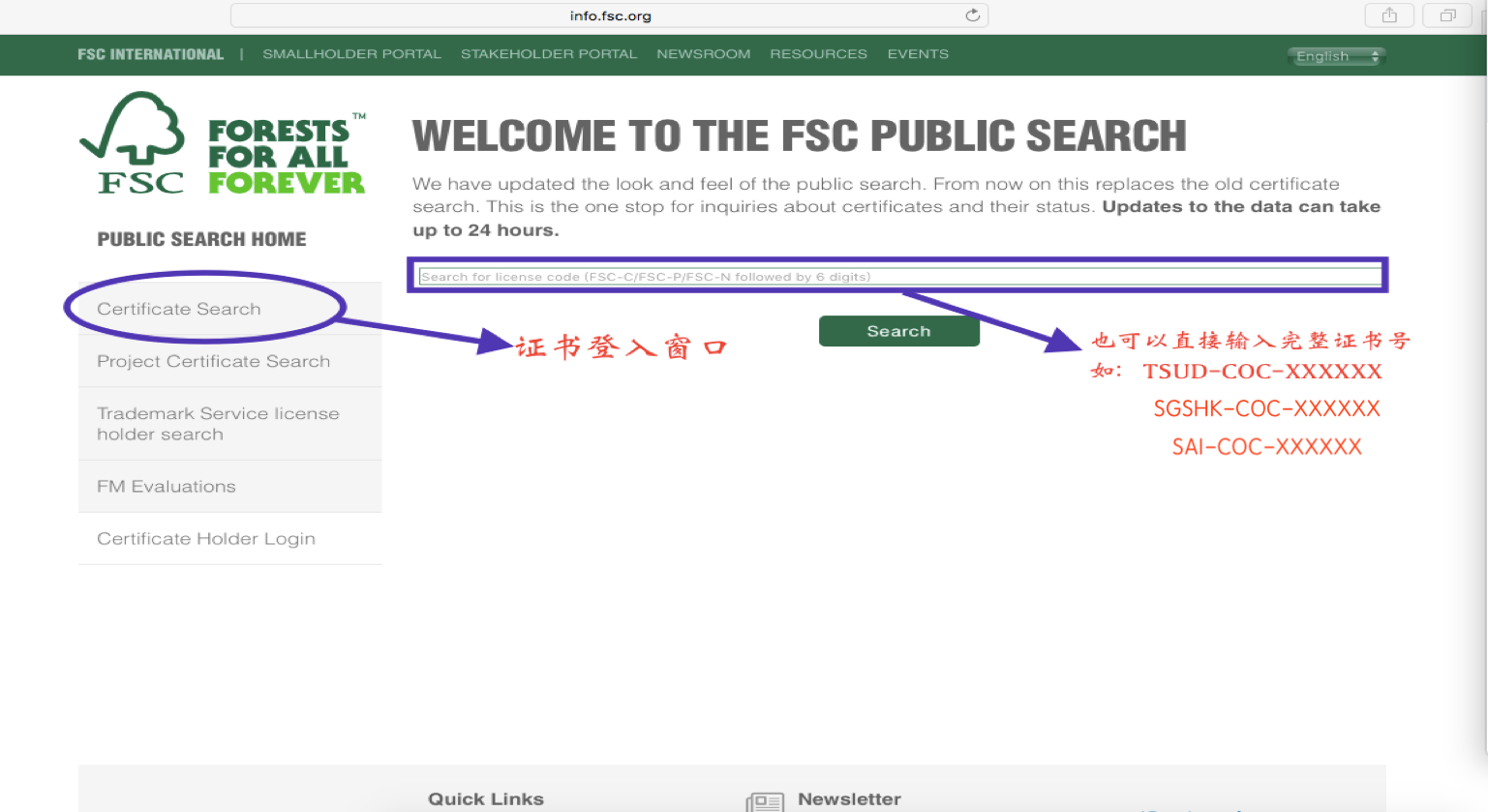Navigate to Events page

pyautogui.click(x=918, y=54)
